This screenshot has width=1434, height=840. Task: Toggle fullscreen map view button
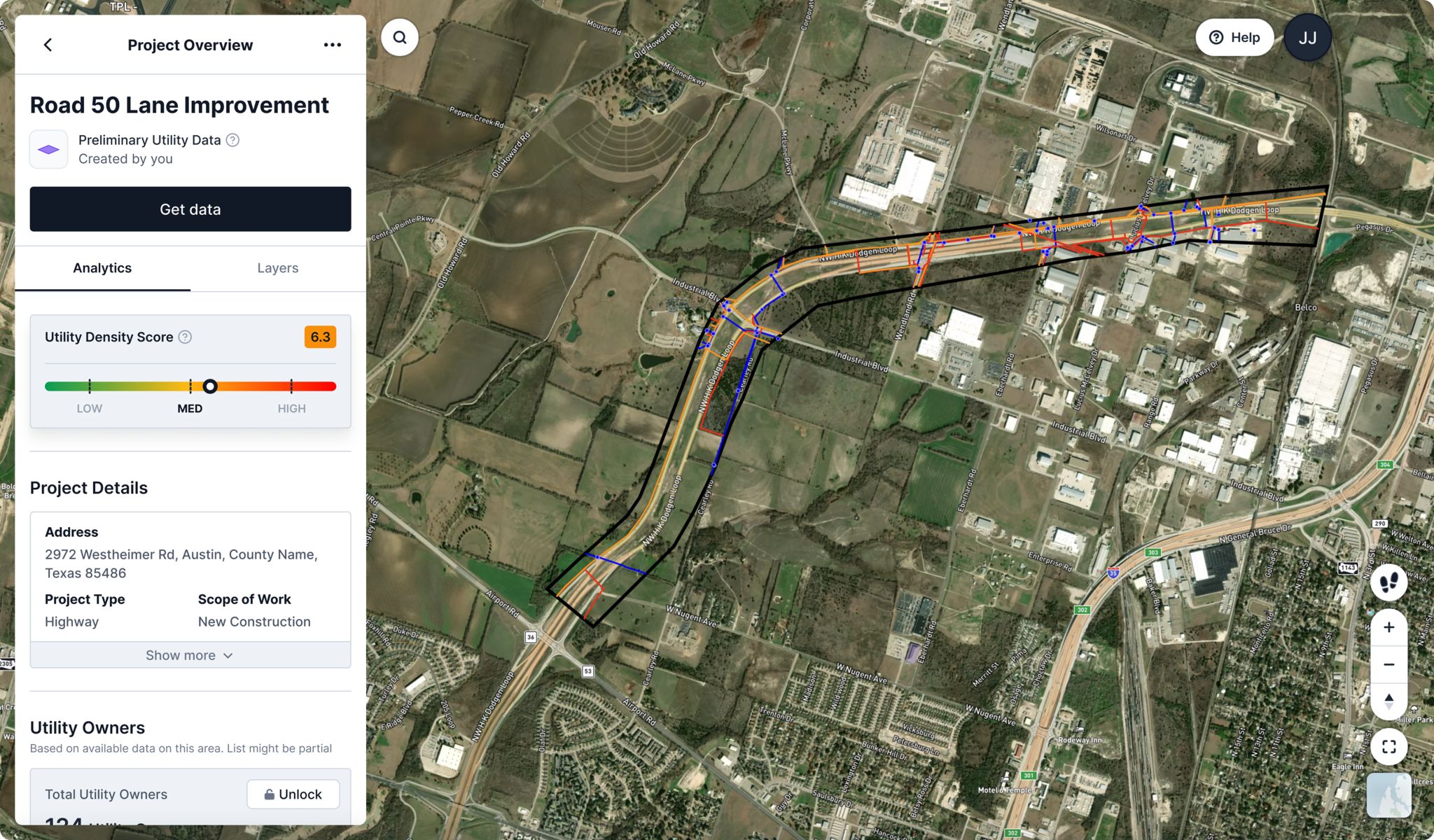point(1389,747)
